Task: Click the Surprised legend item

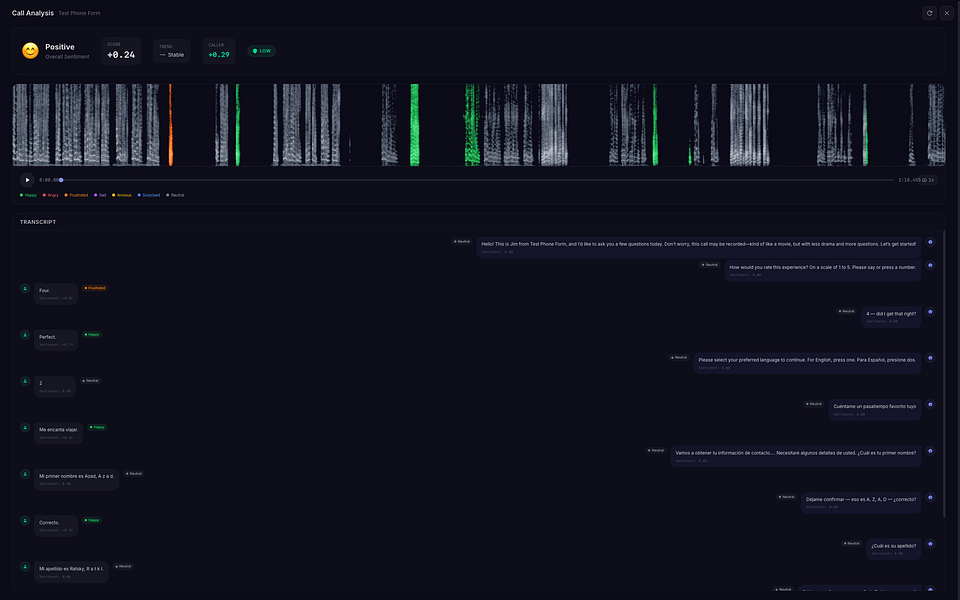Action: coord(149,195)
